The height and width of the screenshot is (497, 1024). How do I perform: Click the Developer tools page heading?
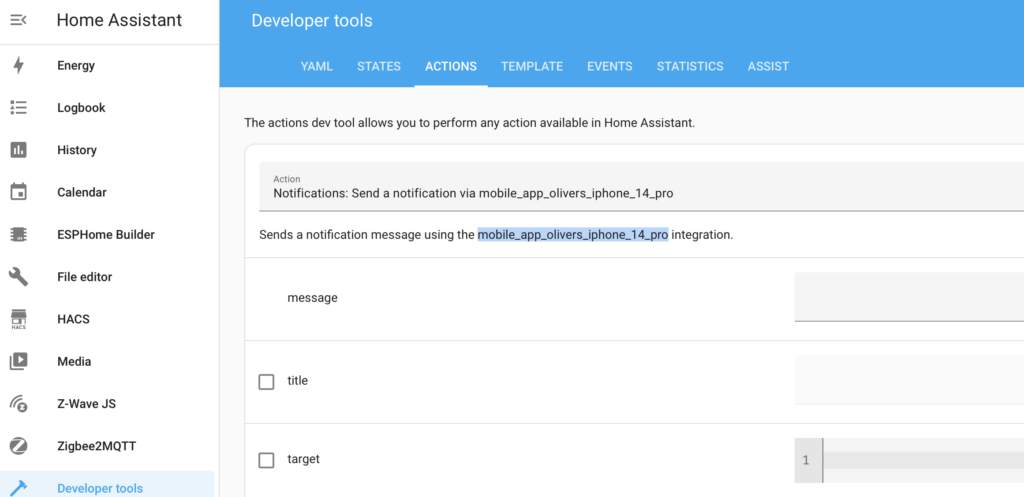pos(312,21)
